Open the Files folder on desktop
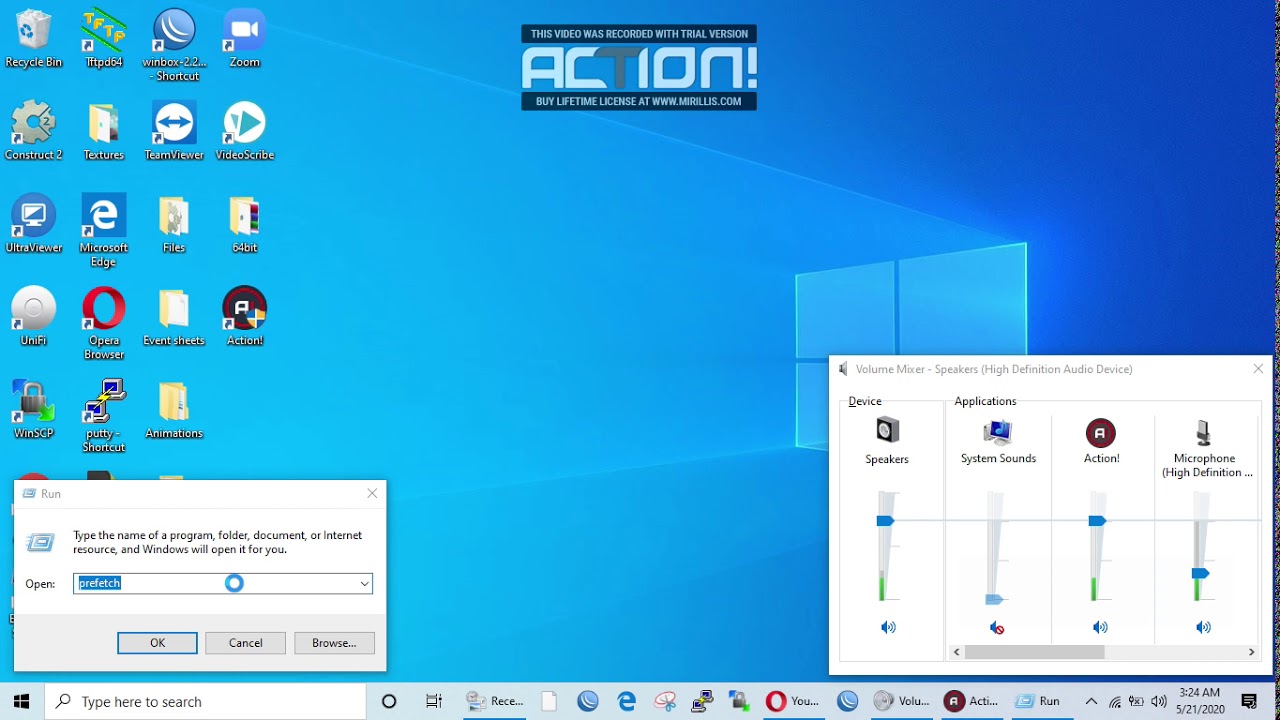The image size is (1280, 720). 174,224
